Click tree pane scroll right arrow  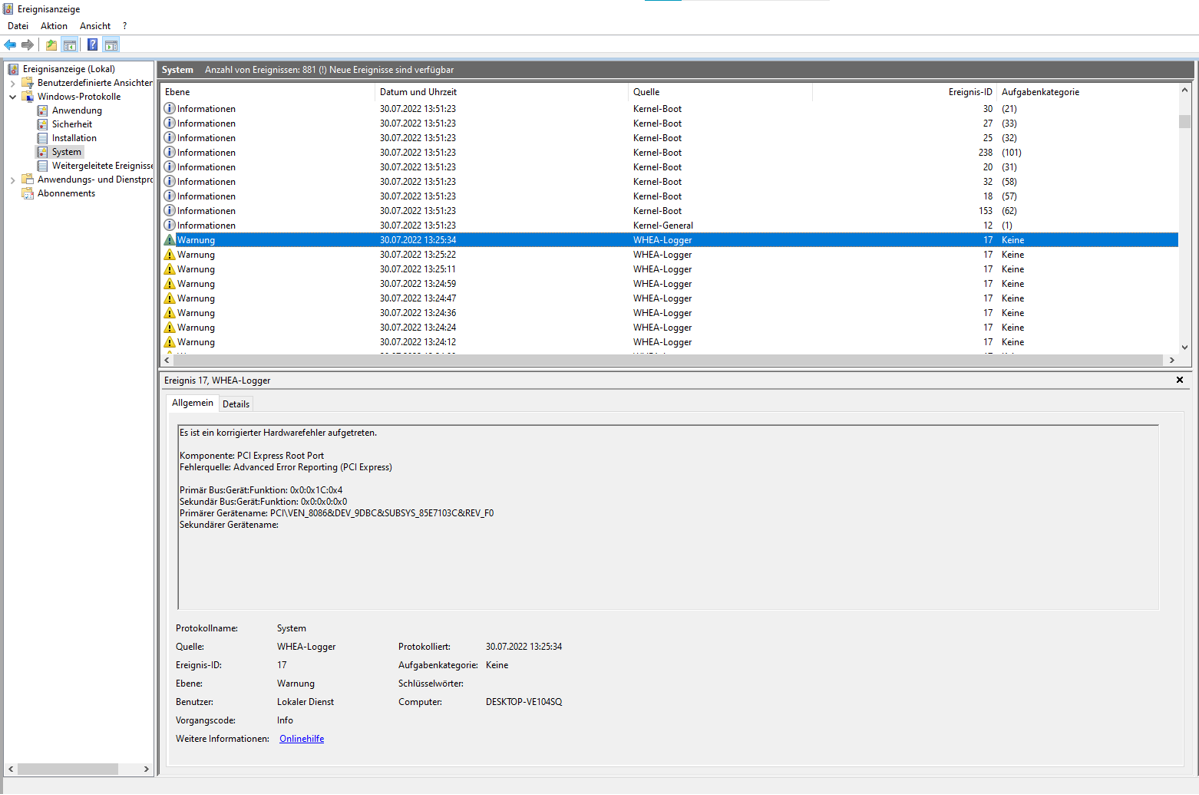[x=146, y=769]
